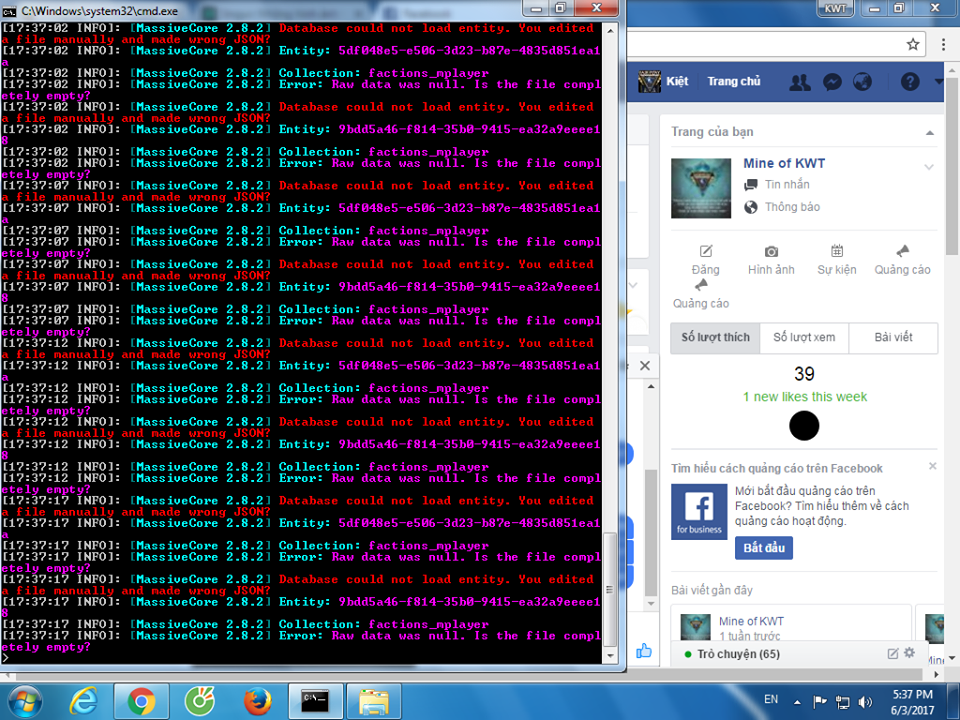960x720 pixels.
Task: Open network tray icon
Action: pos(842,702)
